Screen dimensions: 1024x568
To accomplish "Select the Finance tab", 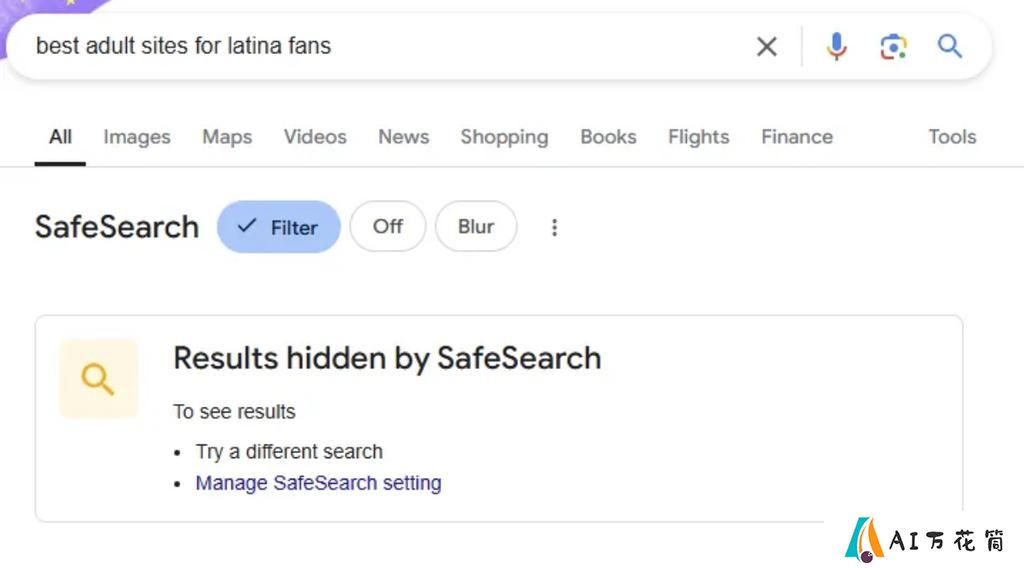I will 797,137.
